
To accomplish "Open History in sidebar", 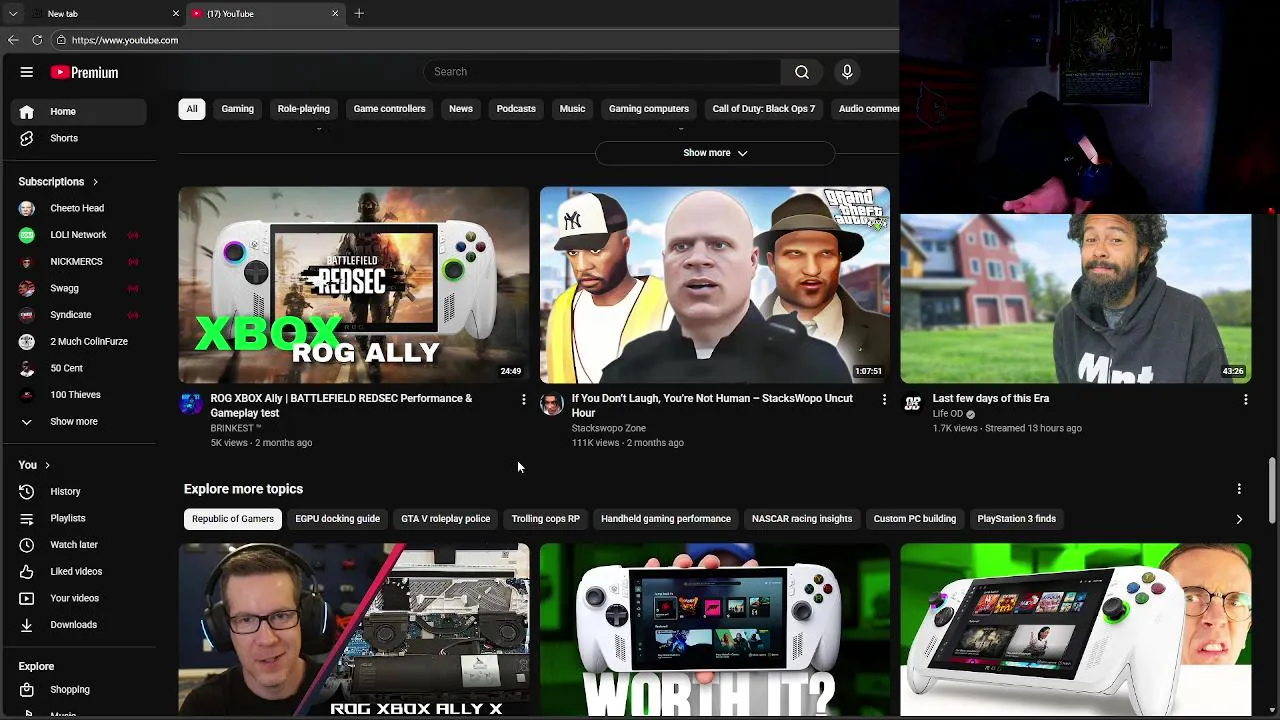I will (x=78, y=491).
